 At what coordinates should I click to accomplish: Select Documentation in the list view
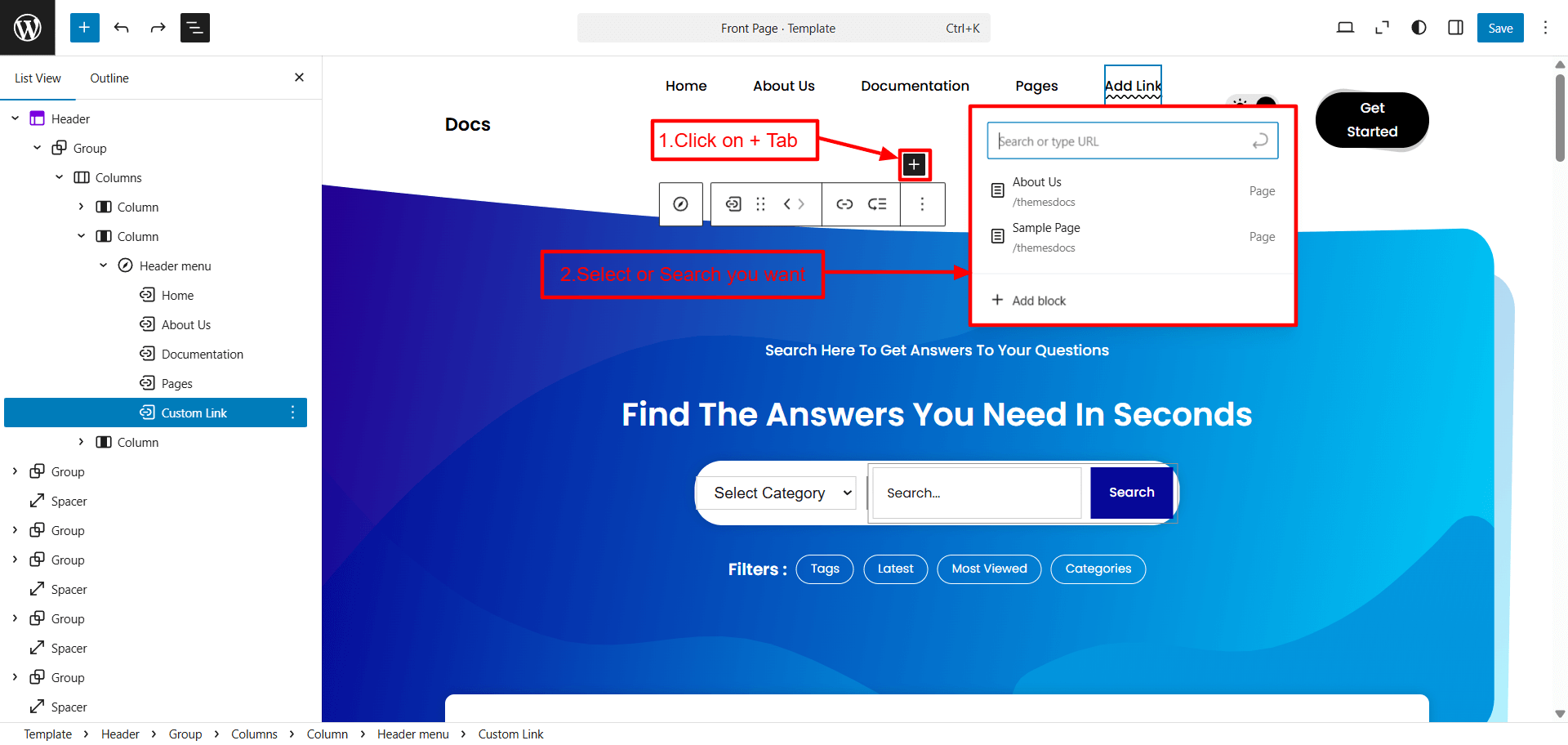[202, 354]
